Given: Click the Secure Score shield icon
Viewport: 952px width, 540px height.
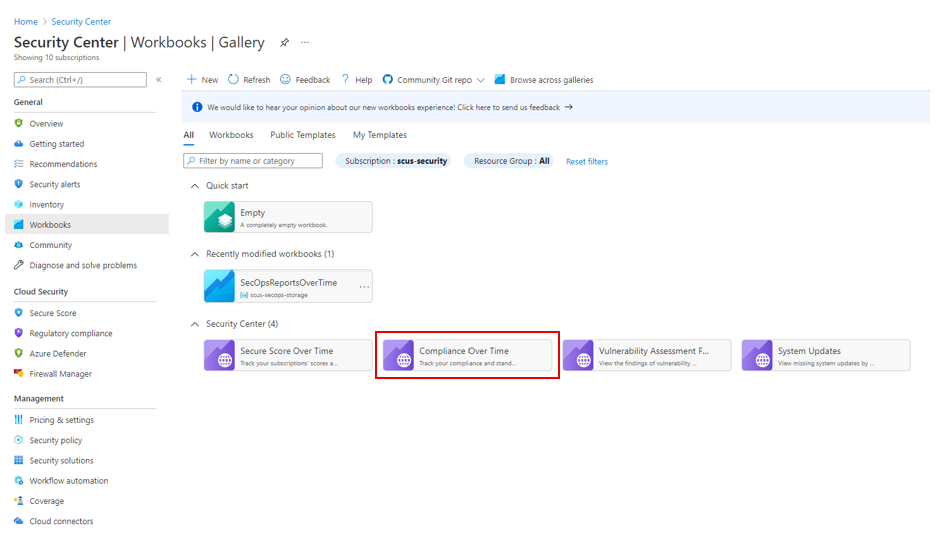Looking at the screenshot, I should [19, 313].
